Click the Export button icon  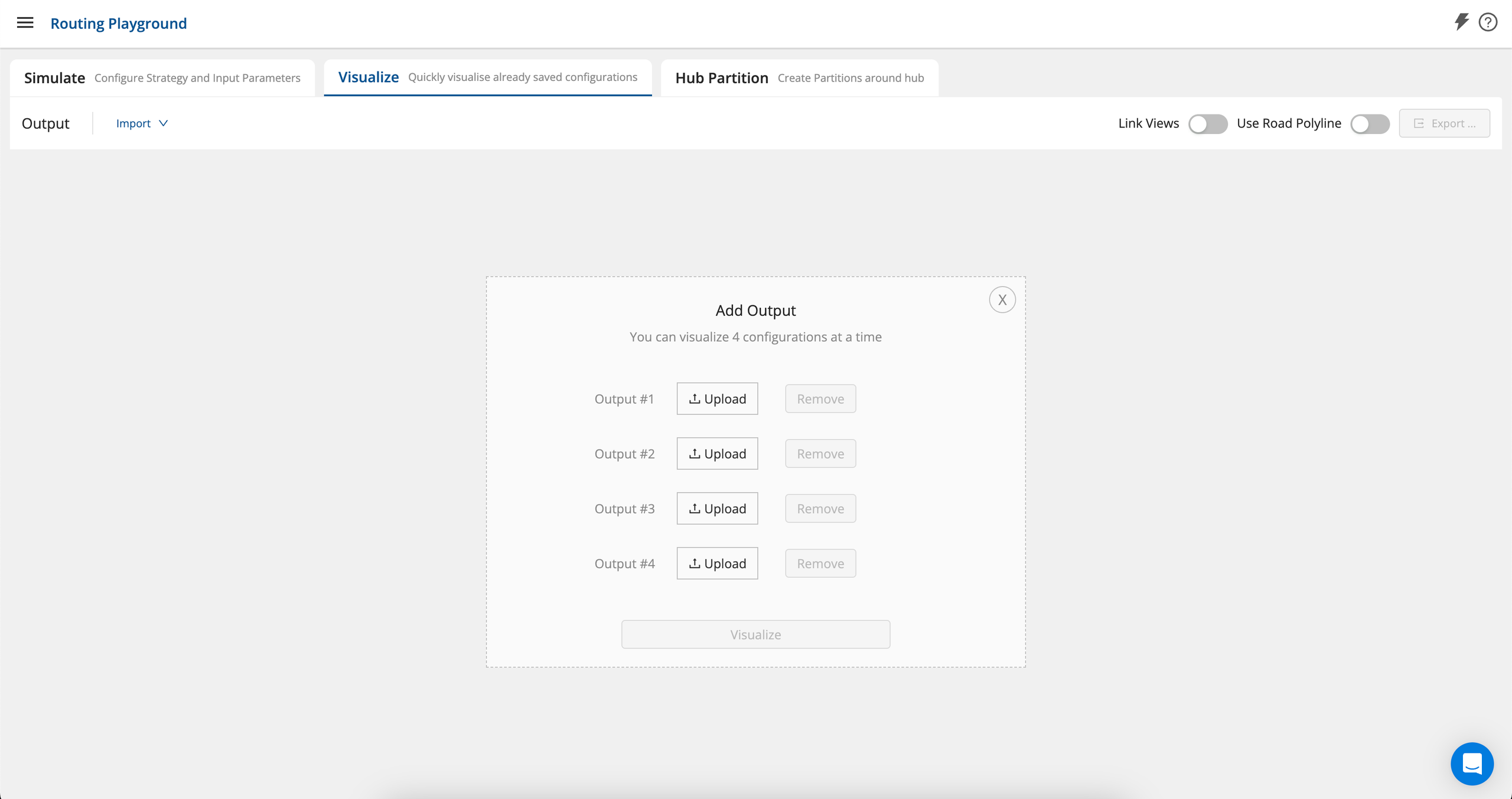coord(1419,123)
